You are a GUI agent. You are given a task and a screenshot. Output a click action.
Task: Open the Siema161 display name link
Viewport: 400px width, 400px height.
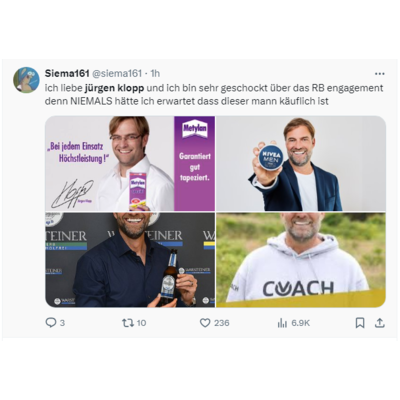pos(67,73)
